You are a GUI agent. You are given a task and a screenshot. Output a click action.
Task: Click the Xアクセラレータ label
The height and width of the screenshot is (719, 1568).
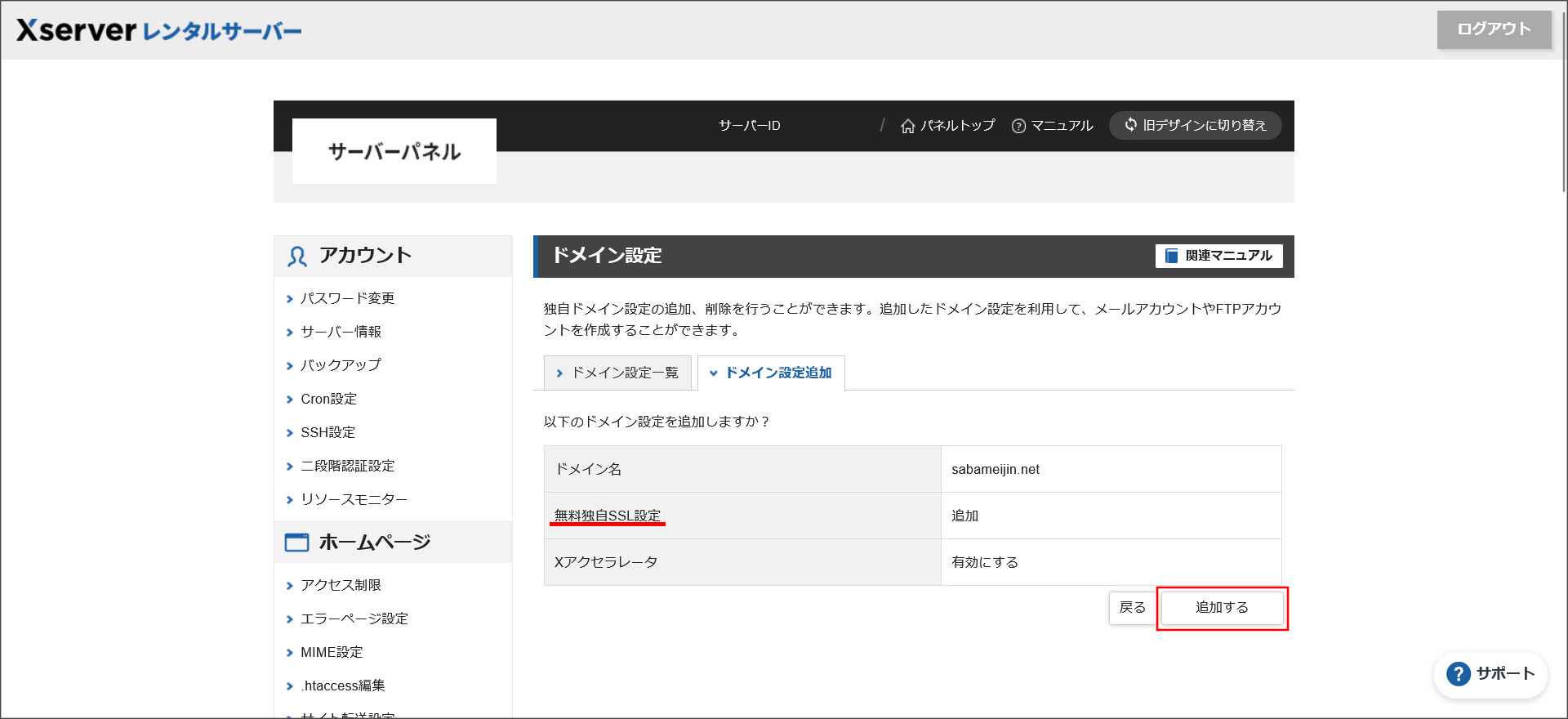(x=606, y=562)
